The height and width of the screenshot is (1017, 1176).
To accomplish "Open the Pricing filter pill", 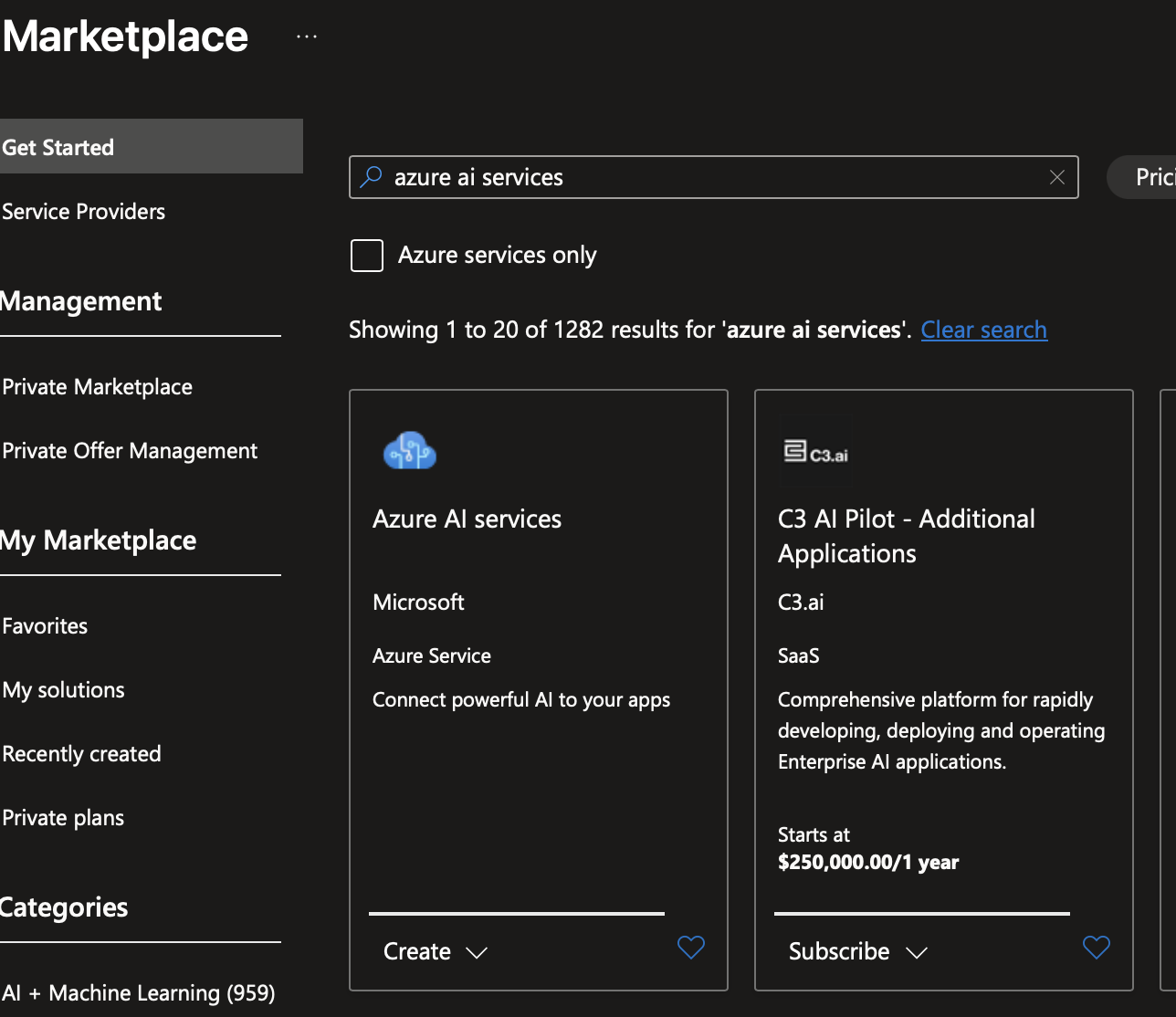I will coord(1143,177).
